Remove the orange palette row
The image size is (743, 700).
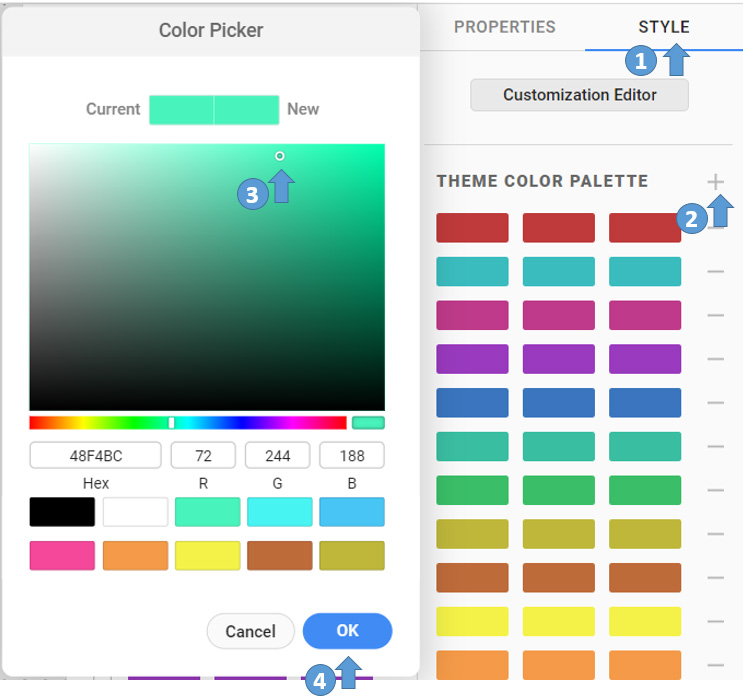[716, 665]
